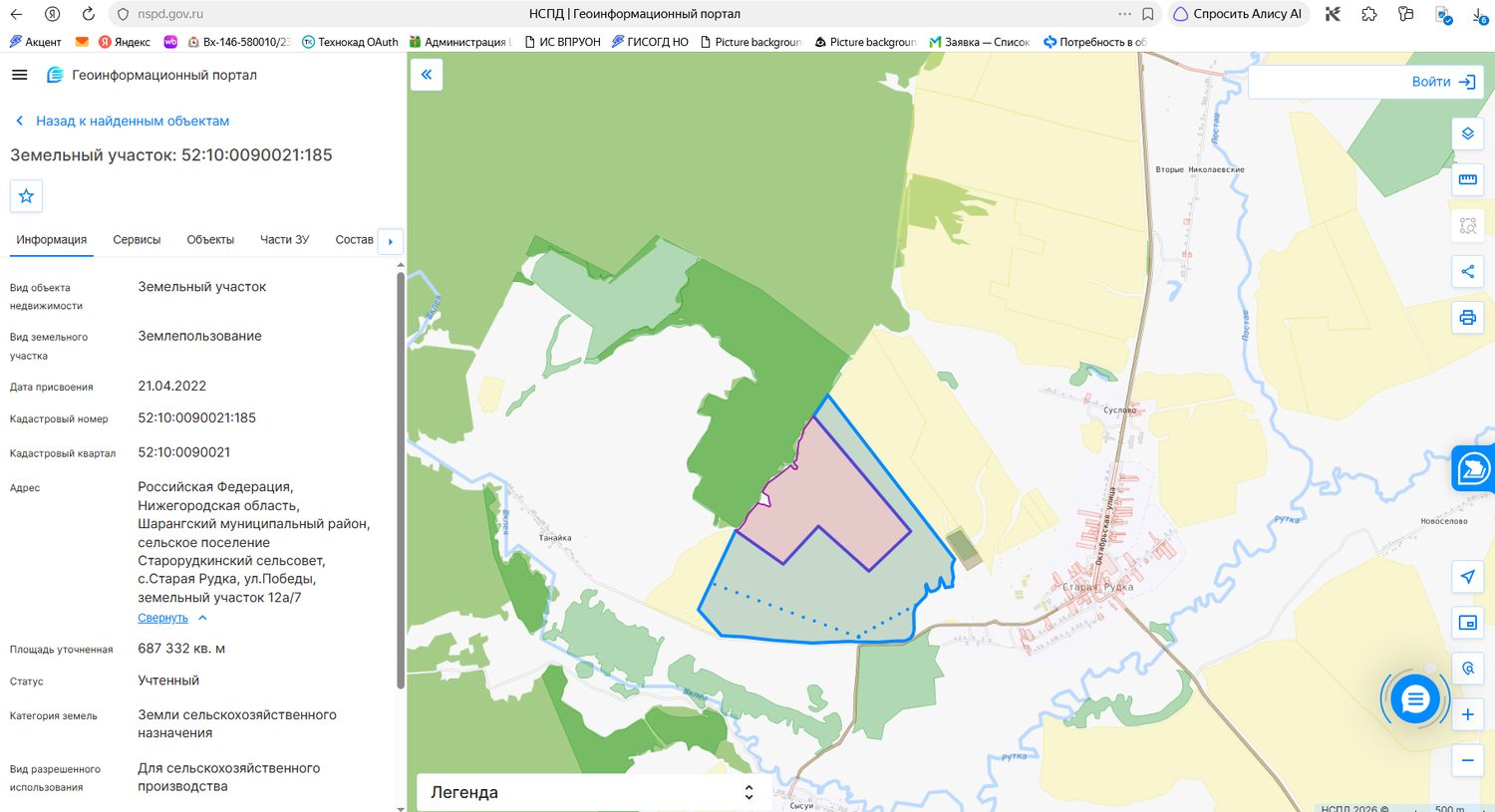The height and width of the screenshot is (812, 1495).
Task: Collapse address with Свернуть
Action: click(x=171, y=618)
